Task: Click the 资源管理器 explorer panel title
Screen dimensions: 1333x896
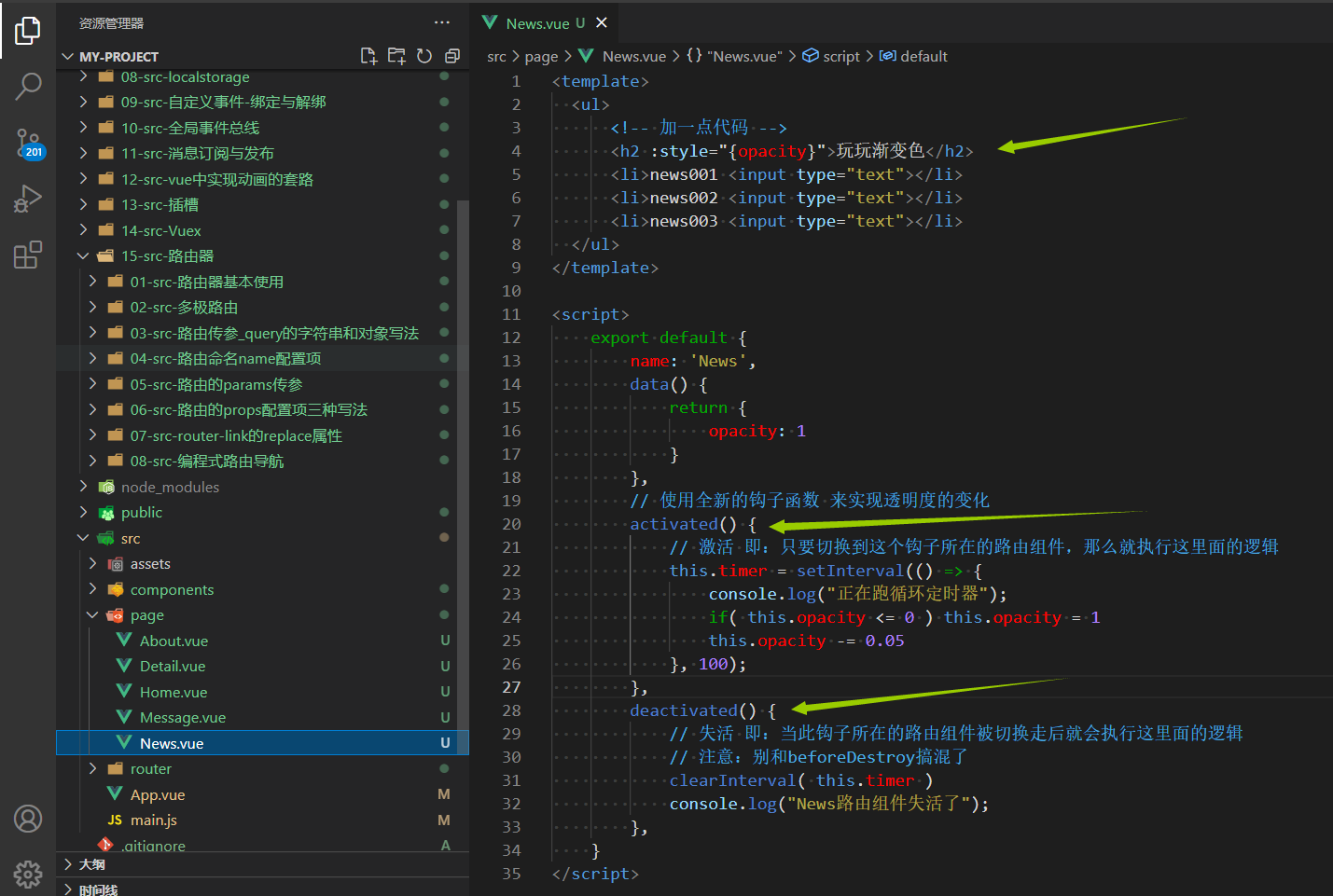Action: coord(111,22)
